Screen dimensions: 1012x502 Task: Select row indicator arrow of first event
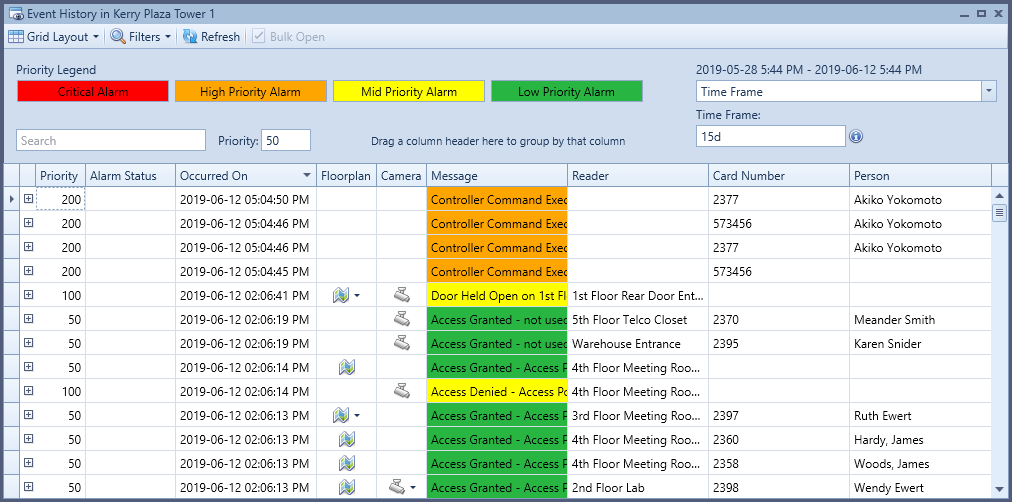pos(12,199)
